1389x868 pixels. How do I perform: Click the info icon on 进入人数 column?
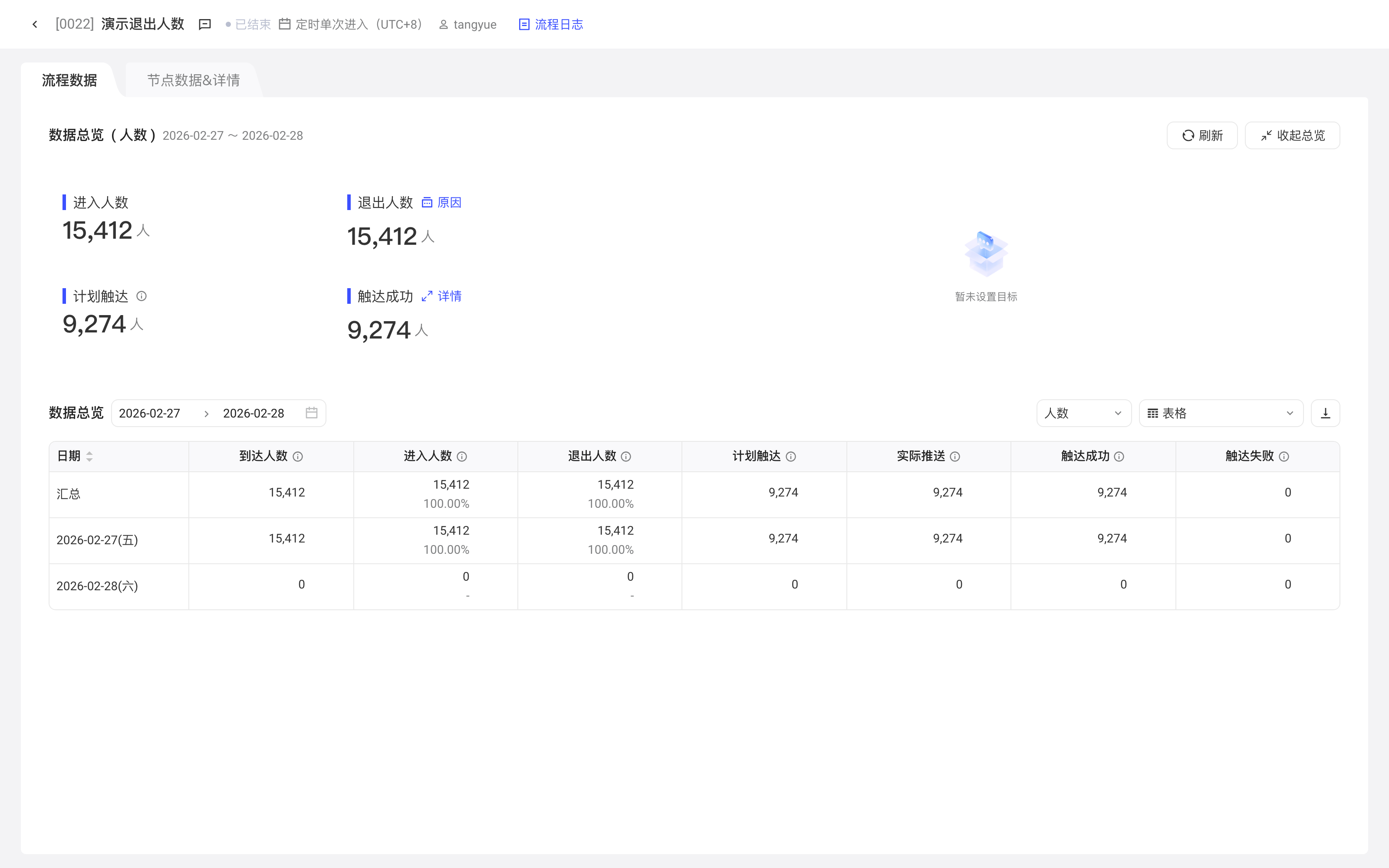(462, 457)
